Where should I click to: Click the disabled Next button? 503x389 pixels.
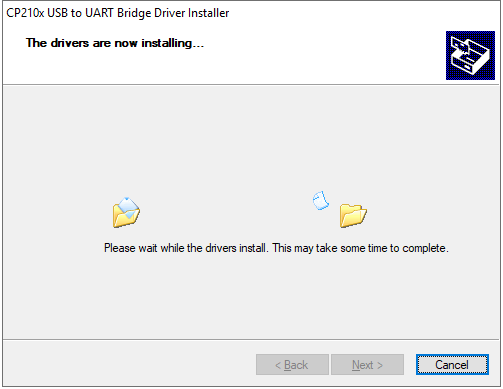tap(367, 364)
